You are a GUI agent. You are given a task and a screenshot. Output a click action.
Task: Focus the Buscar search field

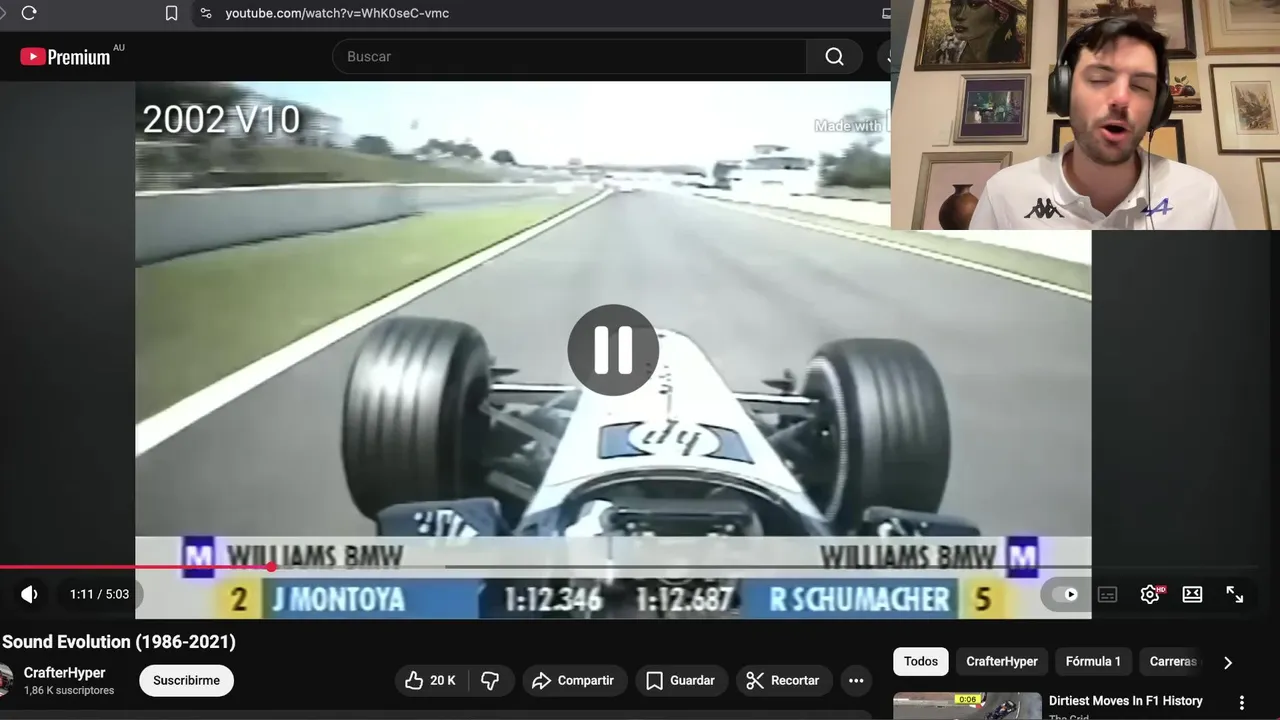click(x=569, y=57)
